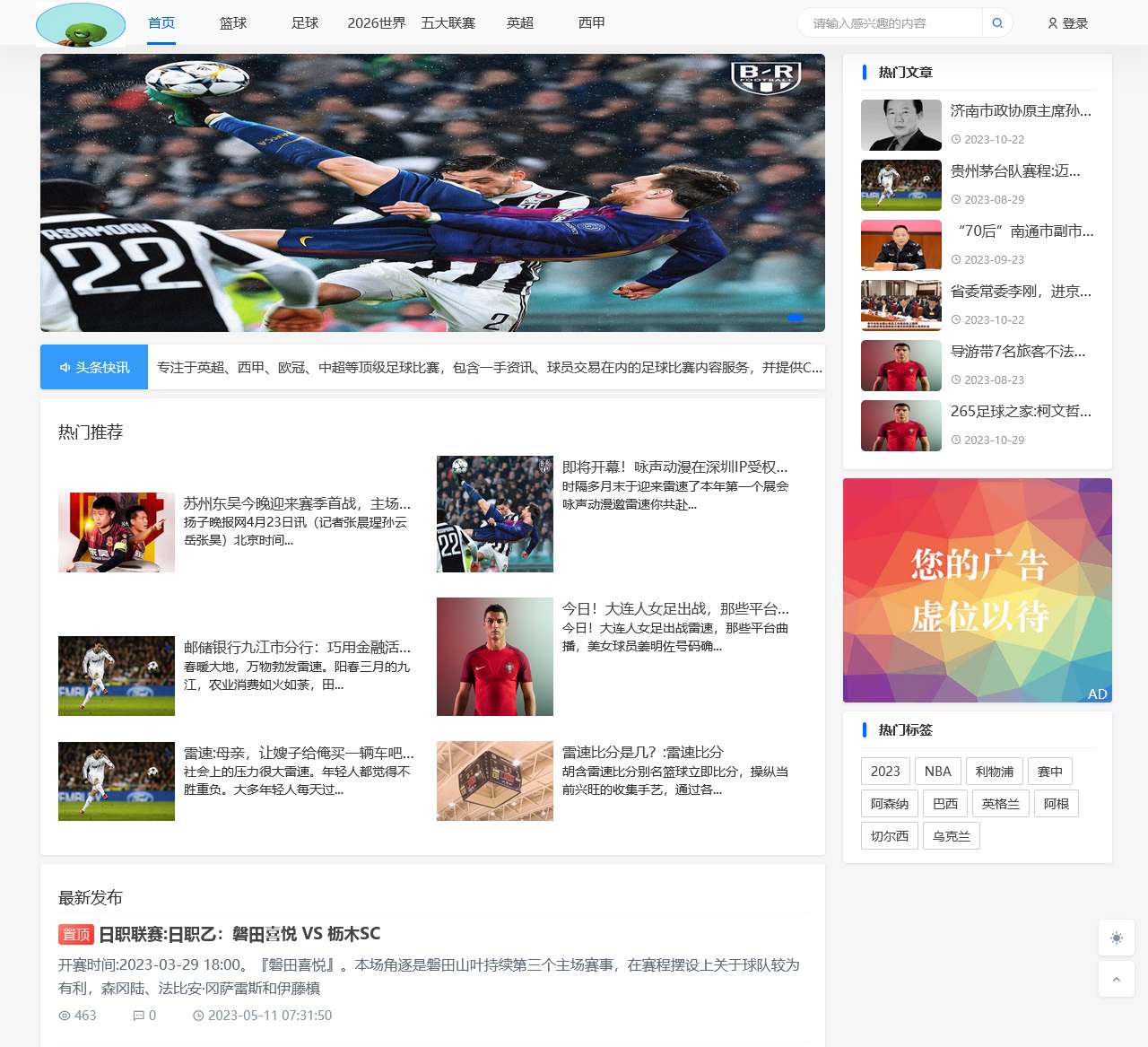Click thumbnail beside 导游带7名旅客 article
The height and width of the screenshot is (1047, 1148).
901,365
